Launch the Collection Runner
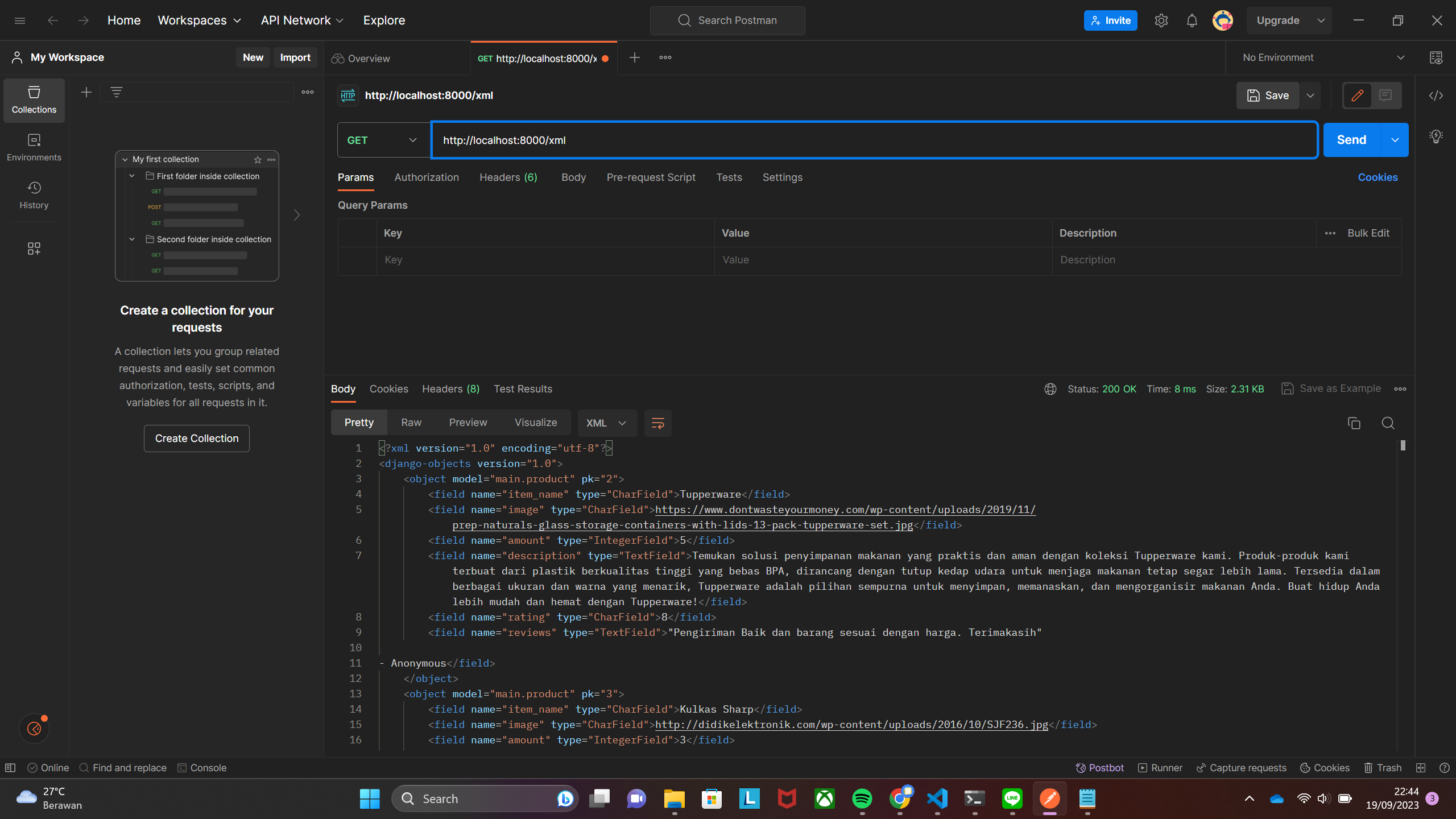The width and height of the screenshot is (1456, 819). [x=1159, y=767]
